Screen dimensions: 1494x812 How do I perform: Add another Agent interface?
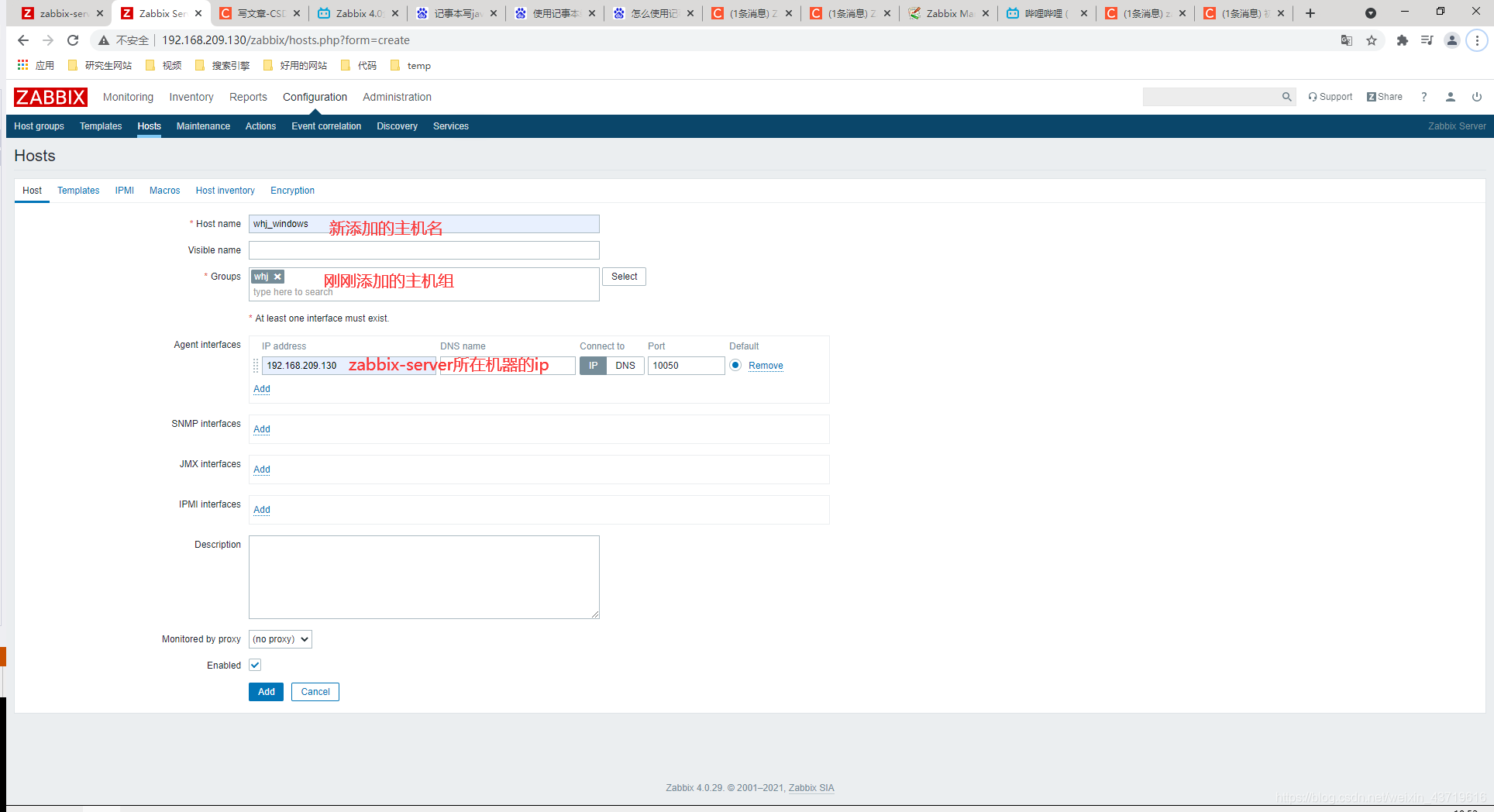point(262,389)
